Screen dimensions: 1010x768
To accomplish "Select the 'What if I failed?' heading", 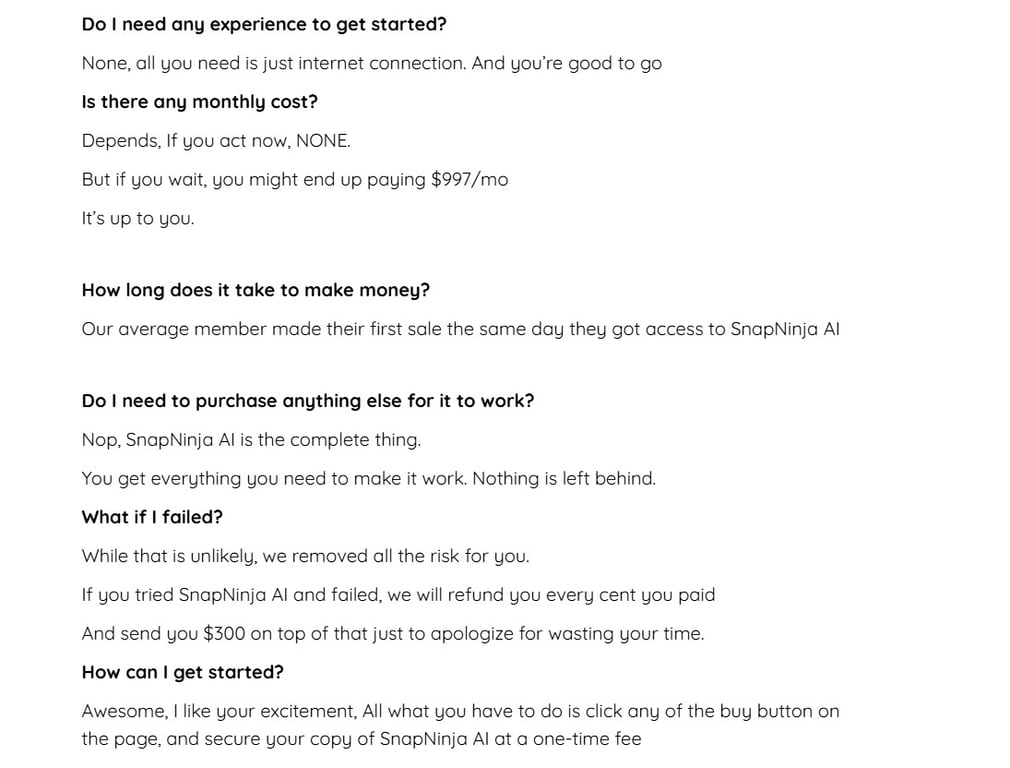I will point(152,517).
